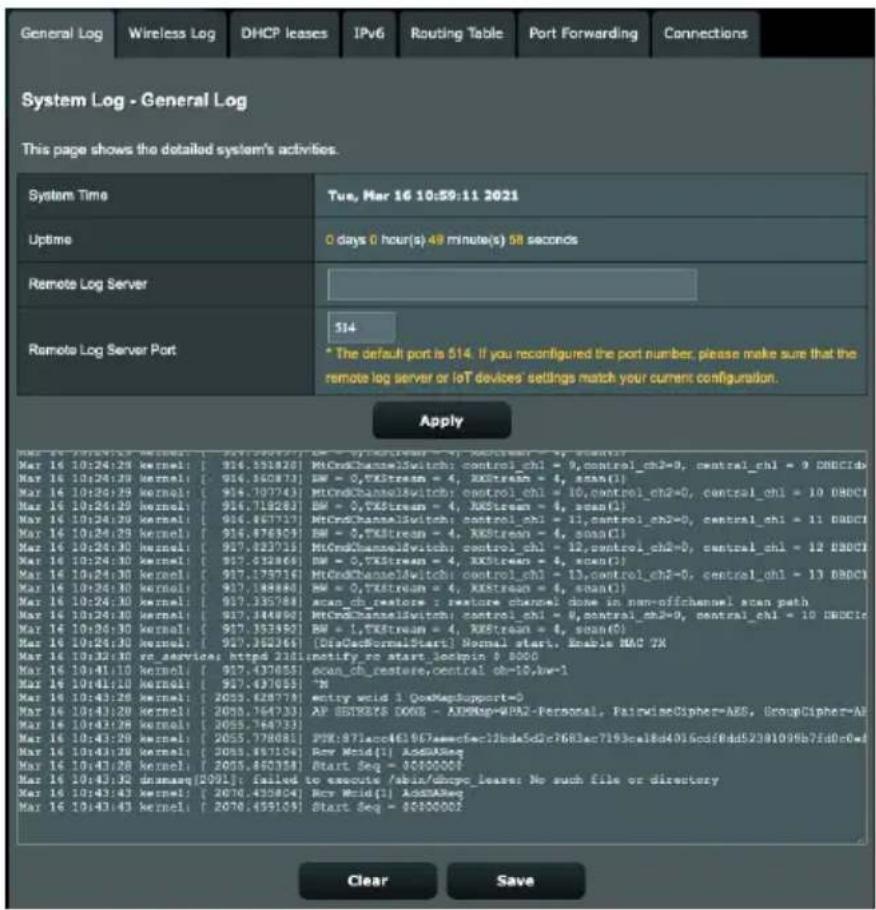Screen dimensions: 876x910
Task: Click the Remote Log Server input field
Action: (x=511, y=284)
